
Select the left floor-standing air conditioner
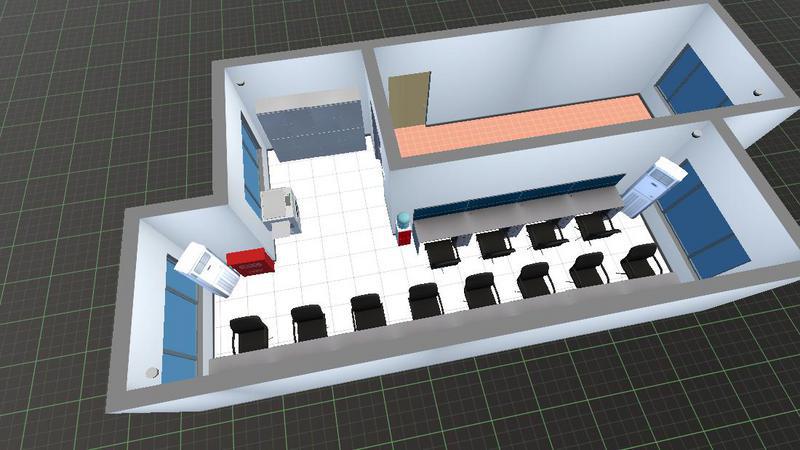tap(206, 269)
